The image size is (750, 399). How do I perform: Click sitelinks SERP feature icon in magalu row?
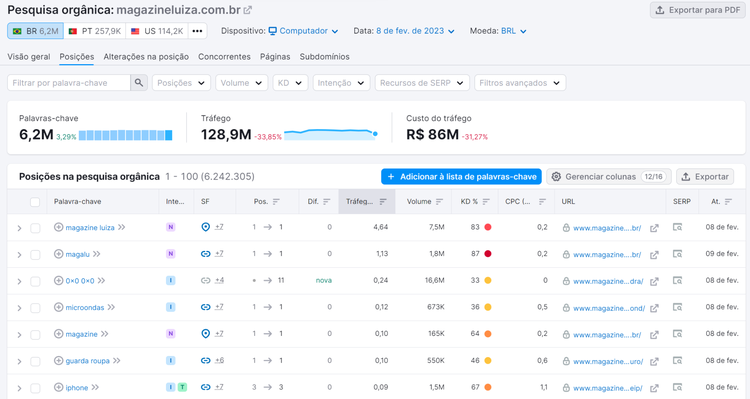click(206, 254)
